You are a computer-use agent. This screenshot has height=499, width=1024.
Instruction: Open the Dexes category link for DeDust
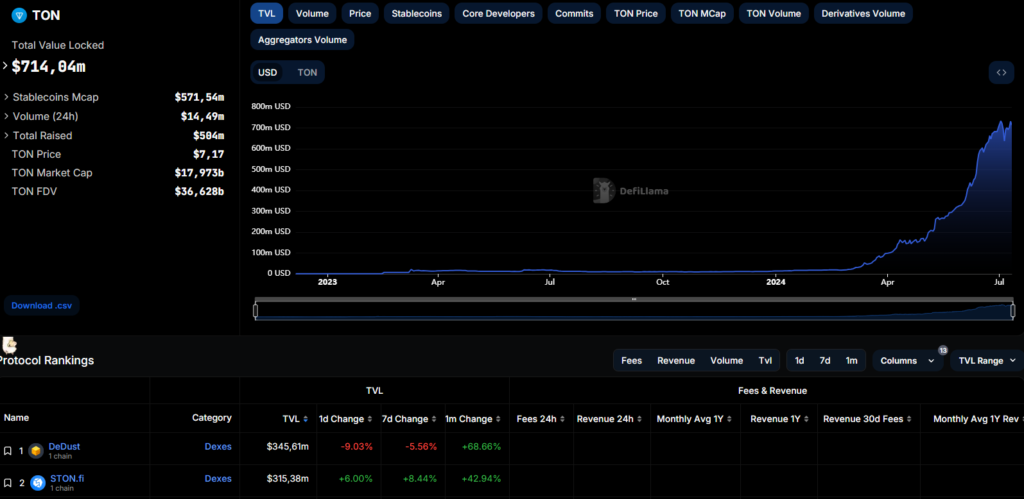[x=218, y=447]
